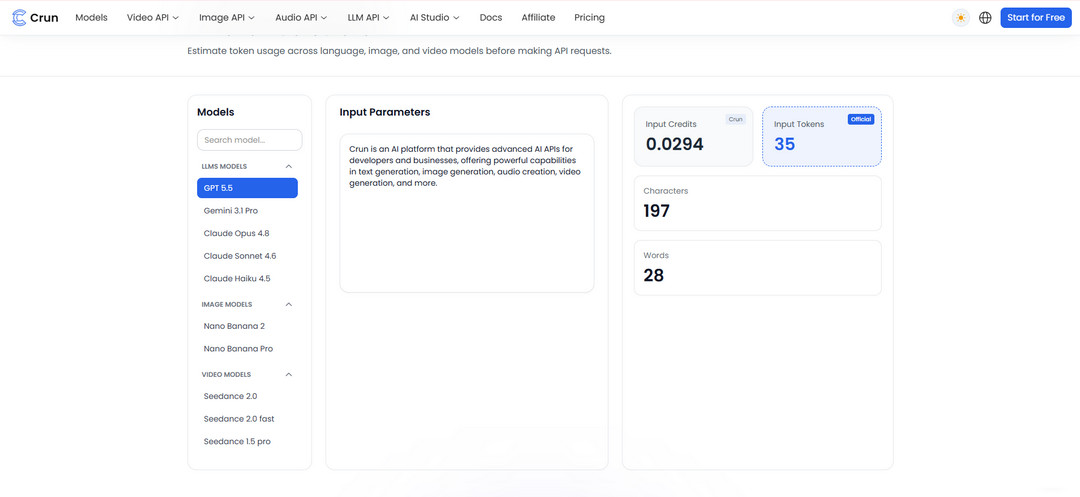Select the GPT 5.5 model
Screen dimensions: 1080x497
coord(247,188)
